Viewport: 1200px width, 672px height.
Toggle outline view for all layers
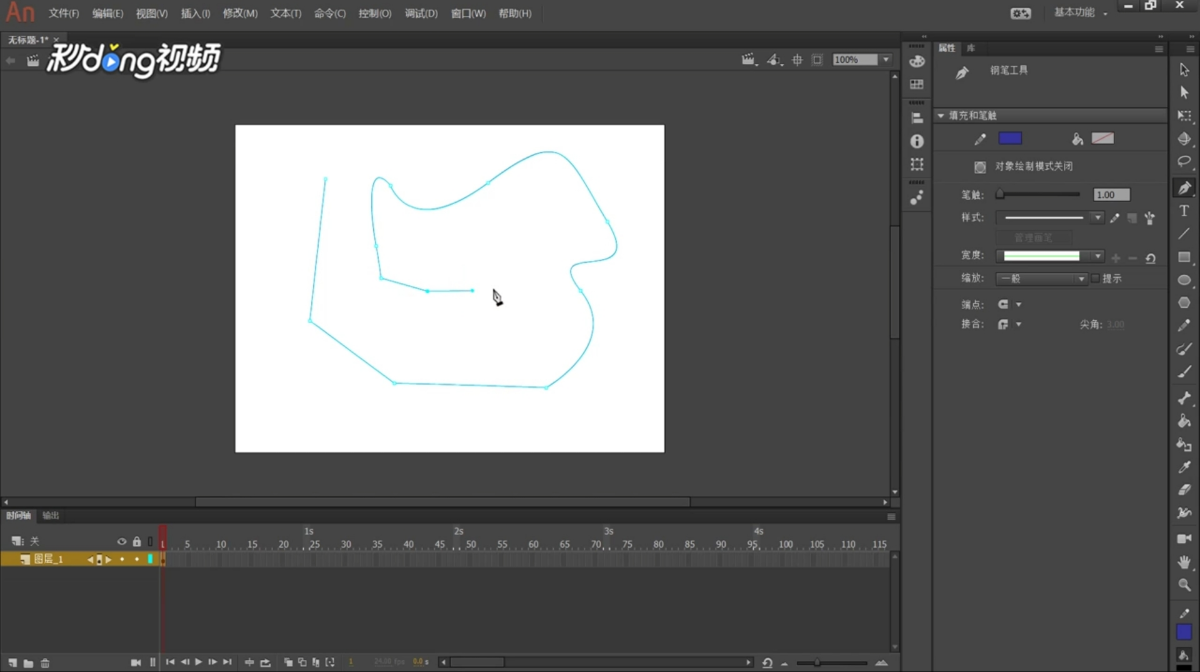[151, 542]
